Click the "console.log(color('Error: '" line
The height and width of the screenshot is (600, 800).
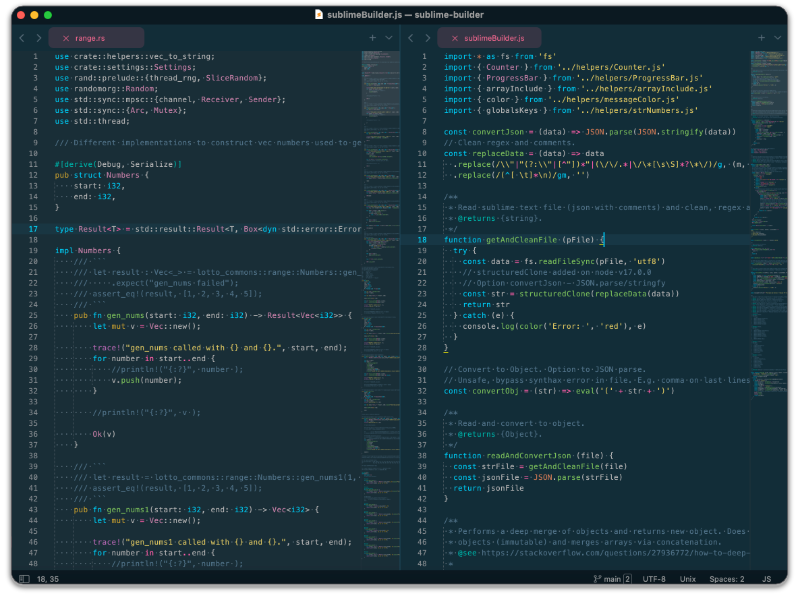point(554,327)
